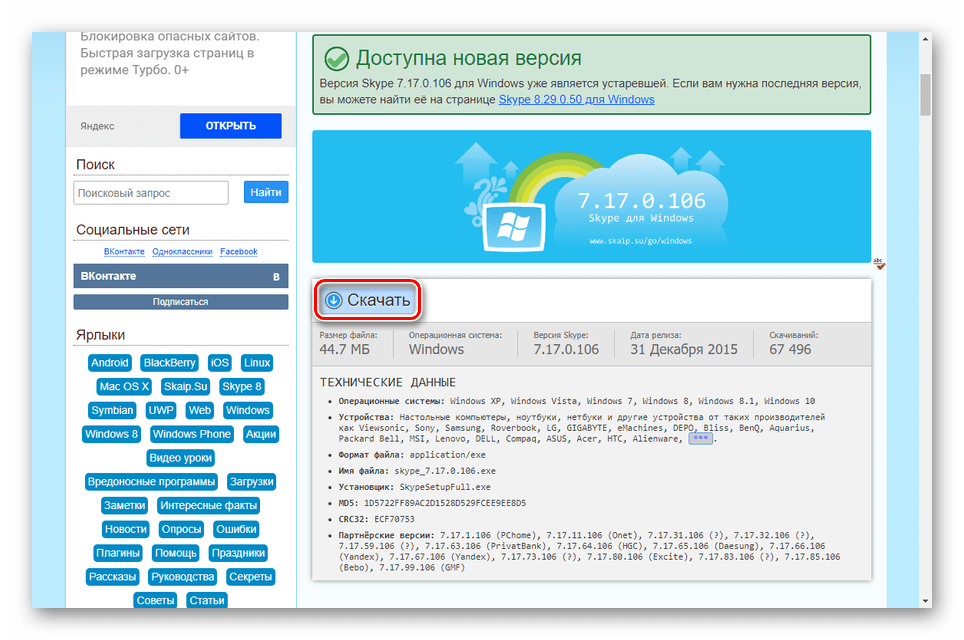The height and width of the screenshot is (640, 964).
Task: Select the Symbian tag
Action: pyautogui.click(x=112, y=410)
